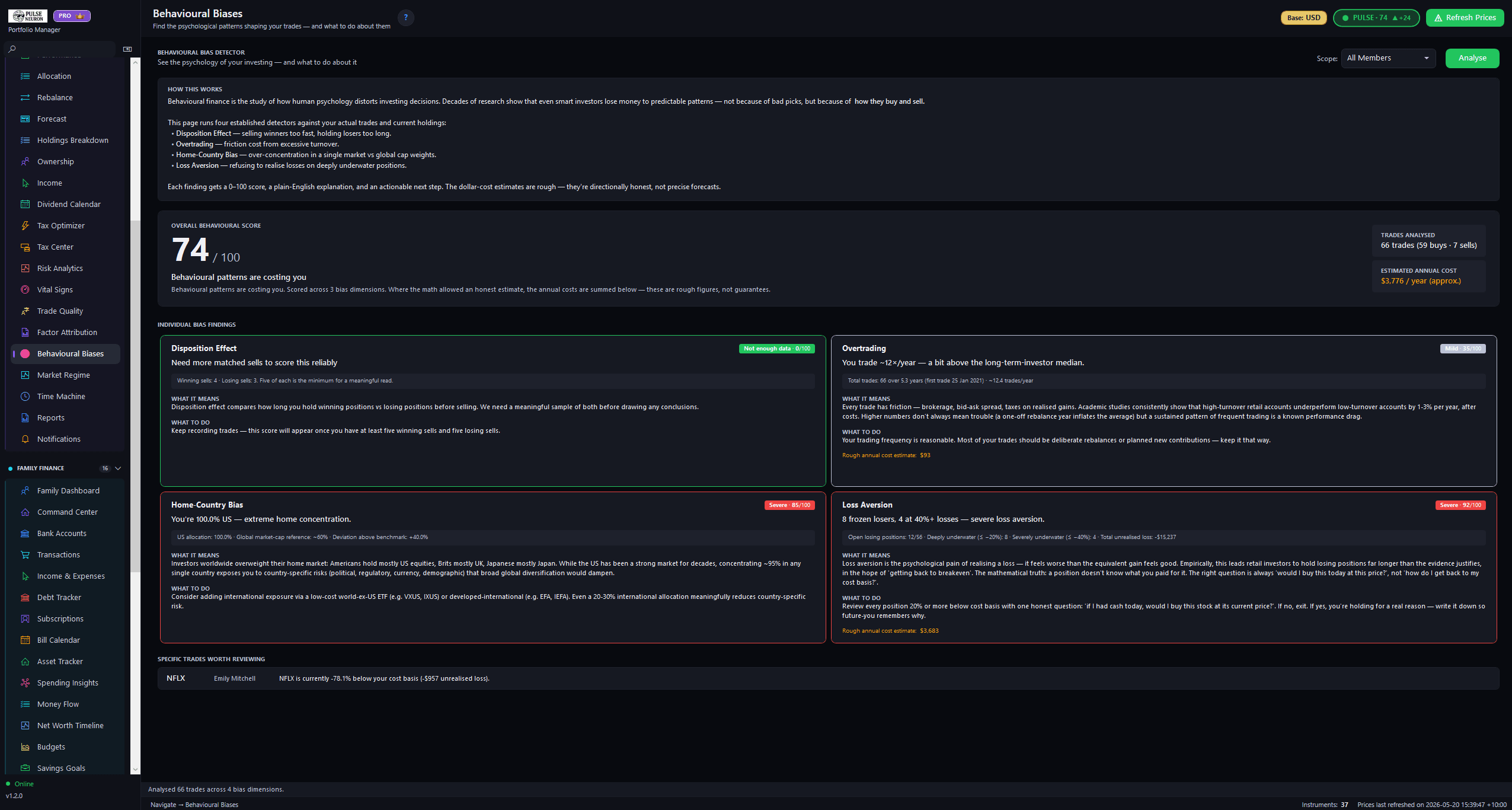This screenshot has width=1512, height=810.
Task: Click the Market Regime icon
Action: [25, 375]
